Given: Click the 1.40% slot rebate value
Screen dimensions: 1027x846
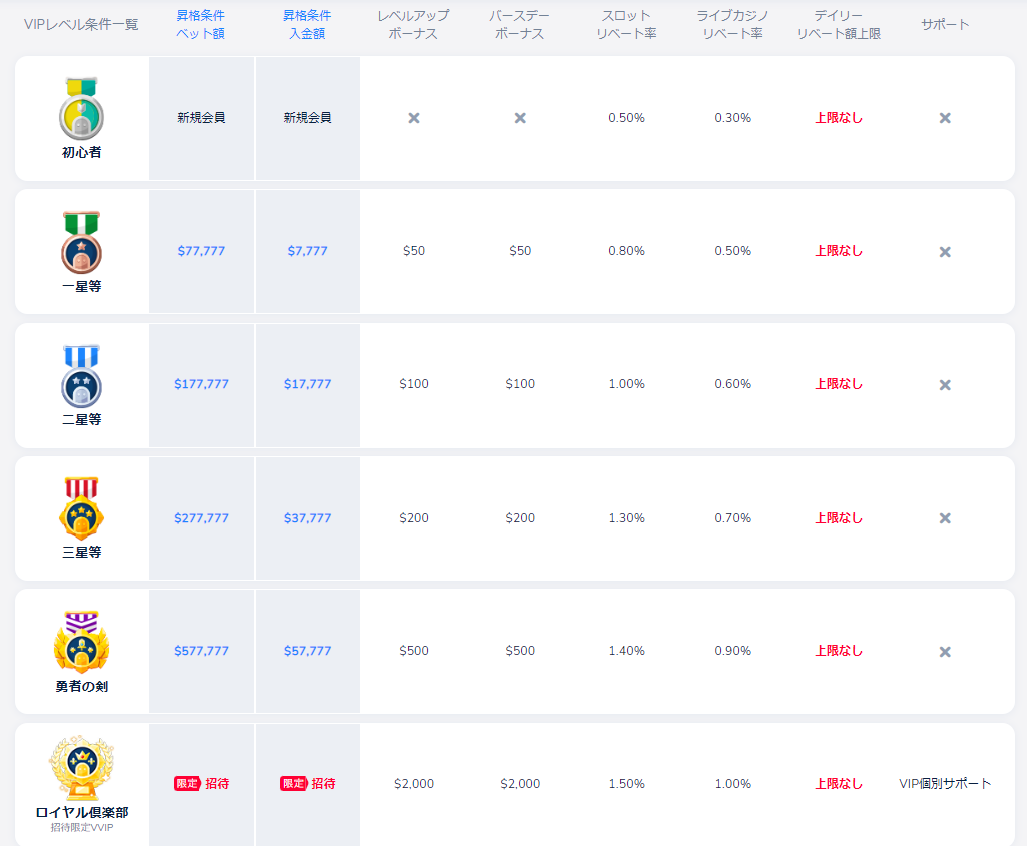Looking at the screenshot, I should coord(626,651).
